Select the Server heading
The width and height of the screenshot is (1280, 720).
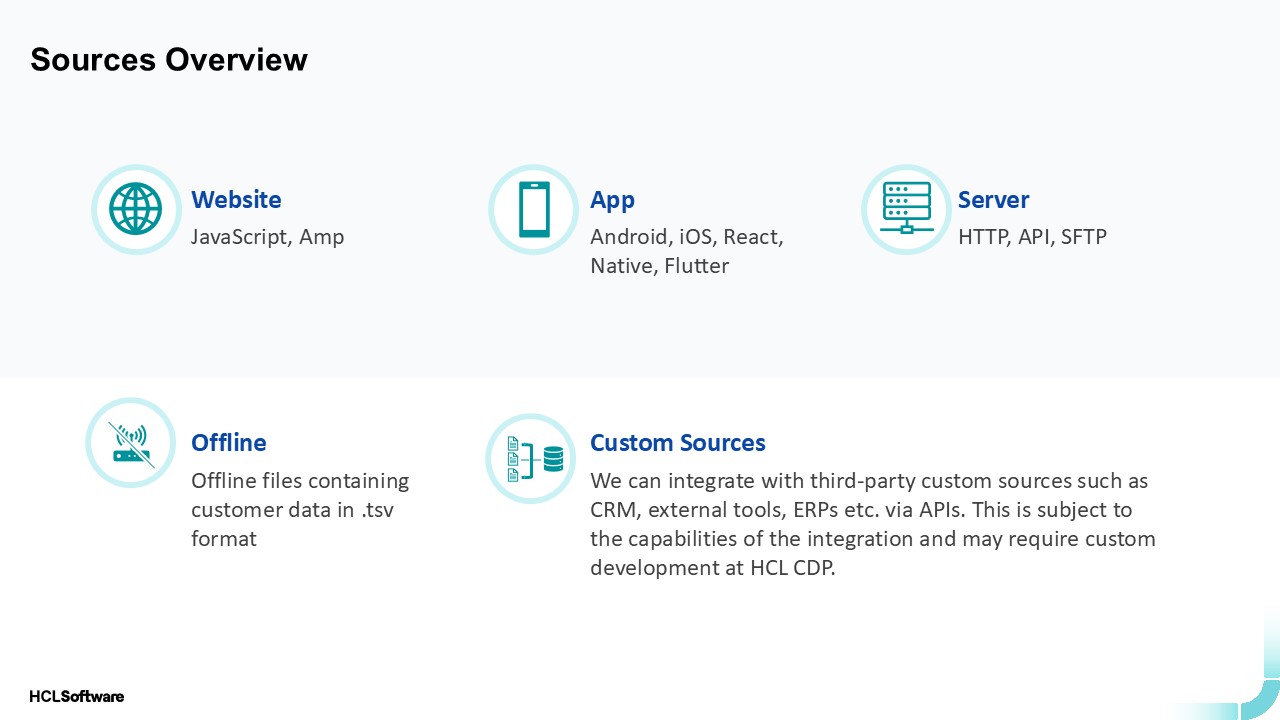pyautogui.click(x=993, y=200)
